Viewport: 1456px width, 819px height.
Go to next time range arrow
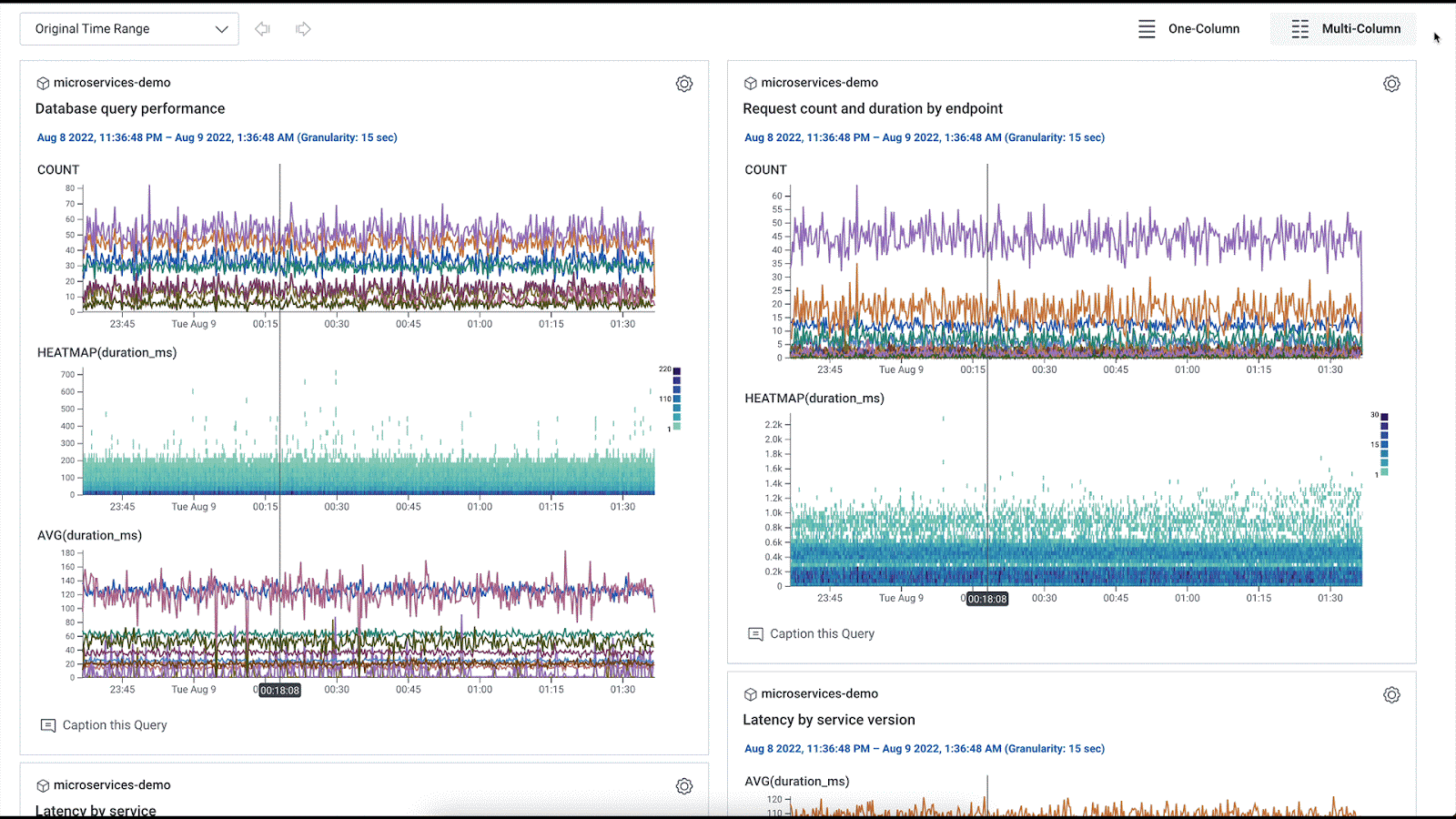tap(303, 29)
